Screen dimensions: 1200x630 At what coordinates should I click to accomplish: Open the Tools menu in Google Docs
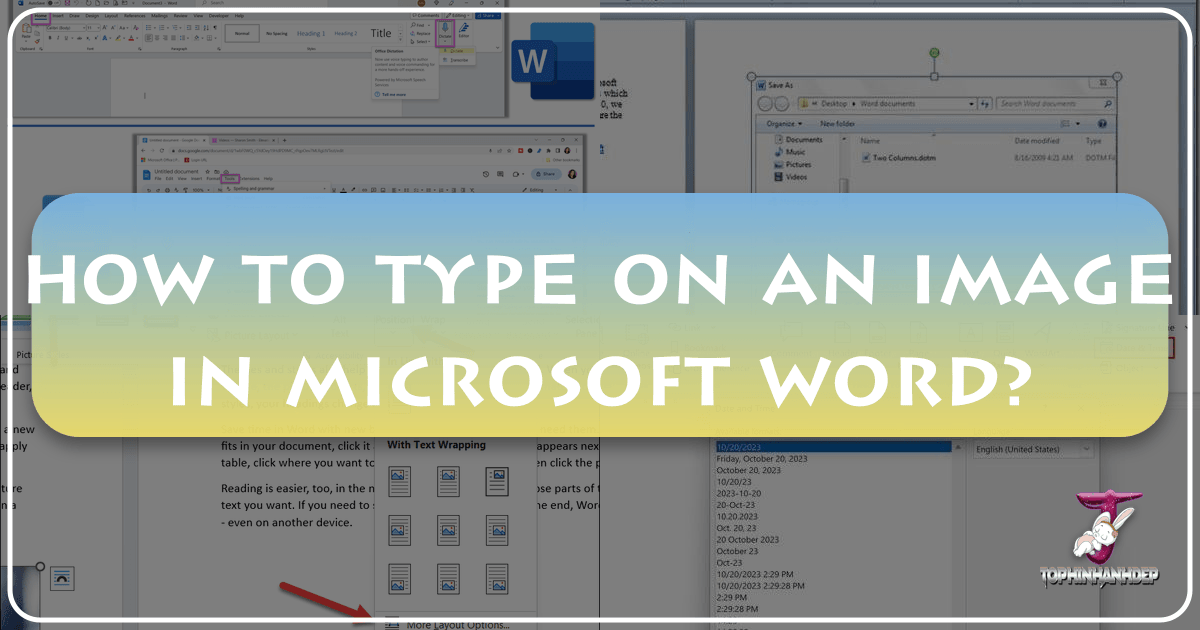(232, 178)
